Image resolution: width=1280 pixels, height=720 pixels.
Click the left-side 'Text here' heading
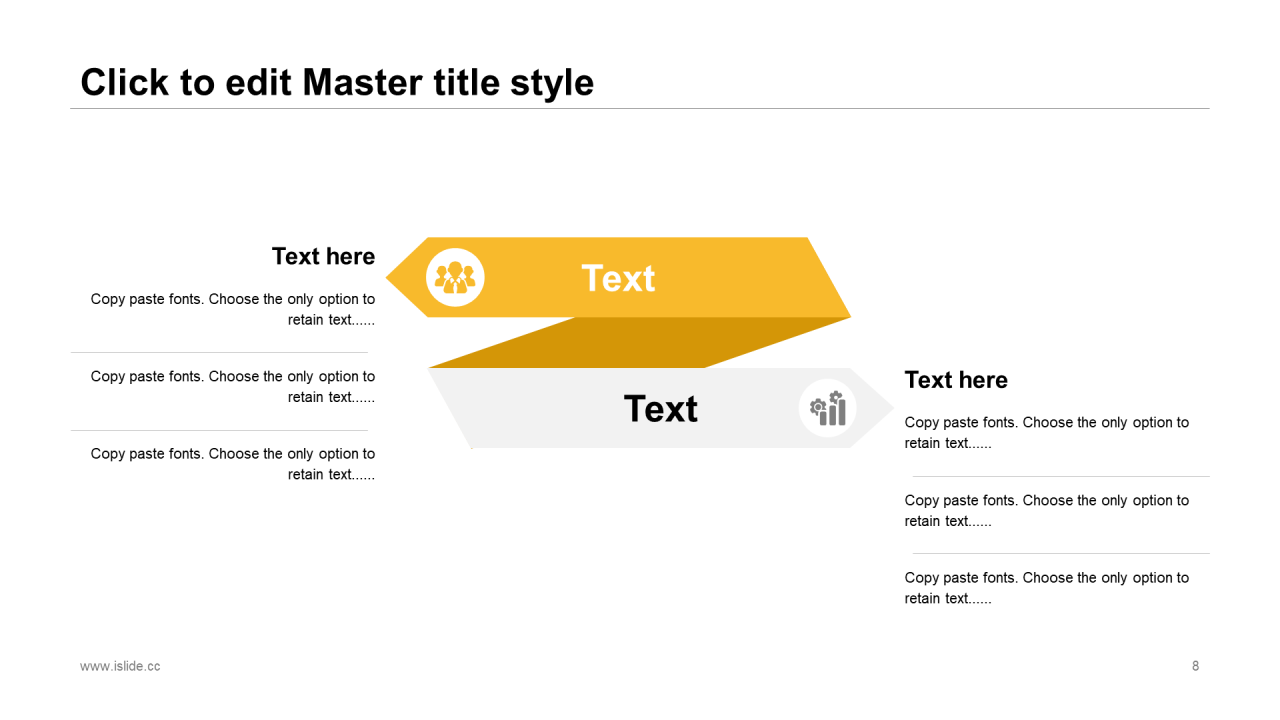tap(323, 256)
